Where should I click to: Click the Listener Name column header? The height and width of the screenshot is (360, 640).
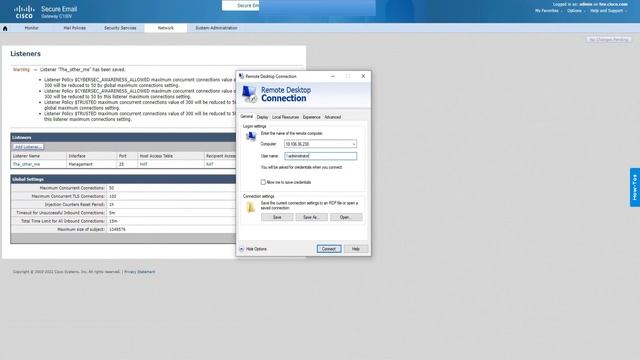[27, 156]
